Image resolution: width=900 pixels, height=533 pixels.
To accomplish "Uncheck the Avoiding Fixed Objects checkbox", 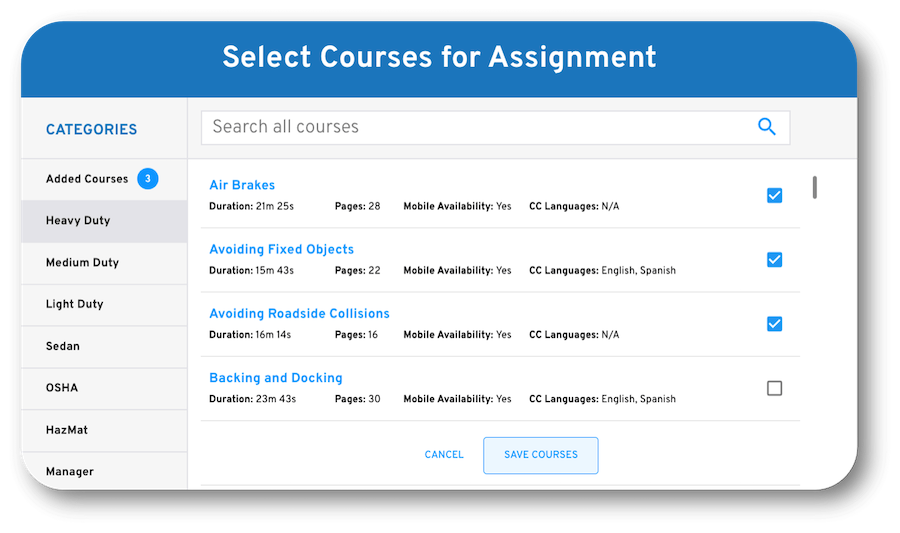I will pos(774,259).
